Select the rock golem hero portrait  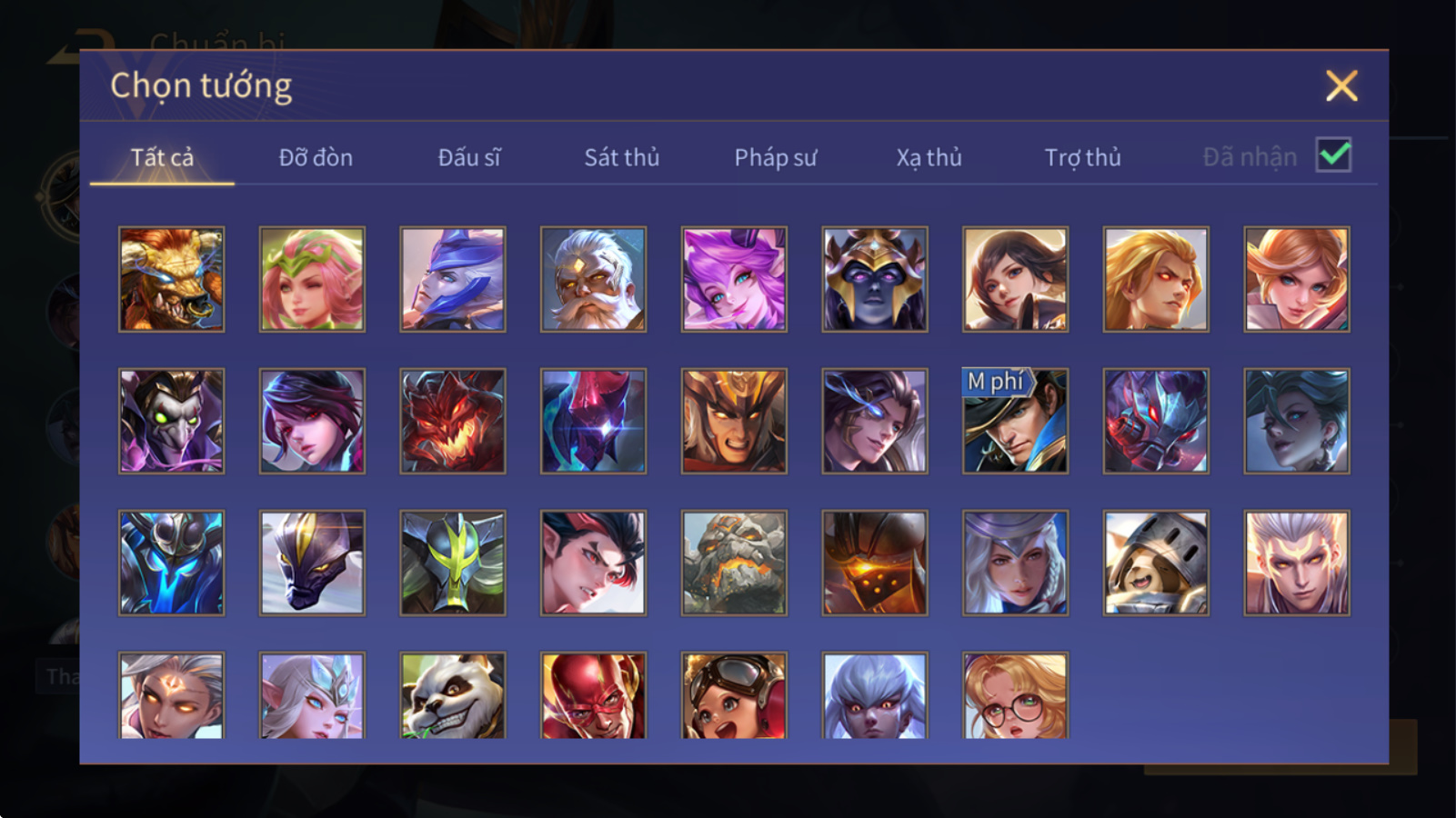734,563
